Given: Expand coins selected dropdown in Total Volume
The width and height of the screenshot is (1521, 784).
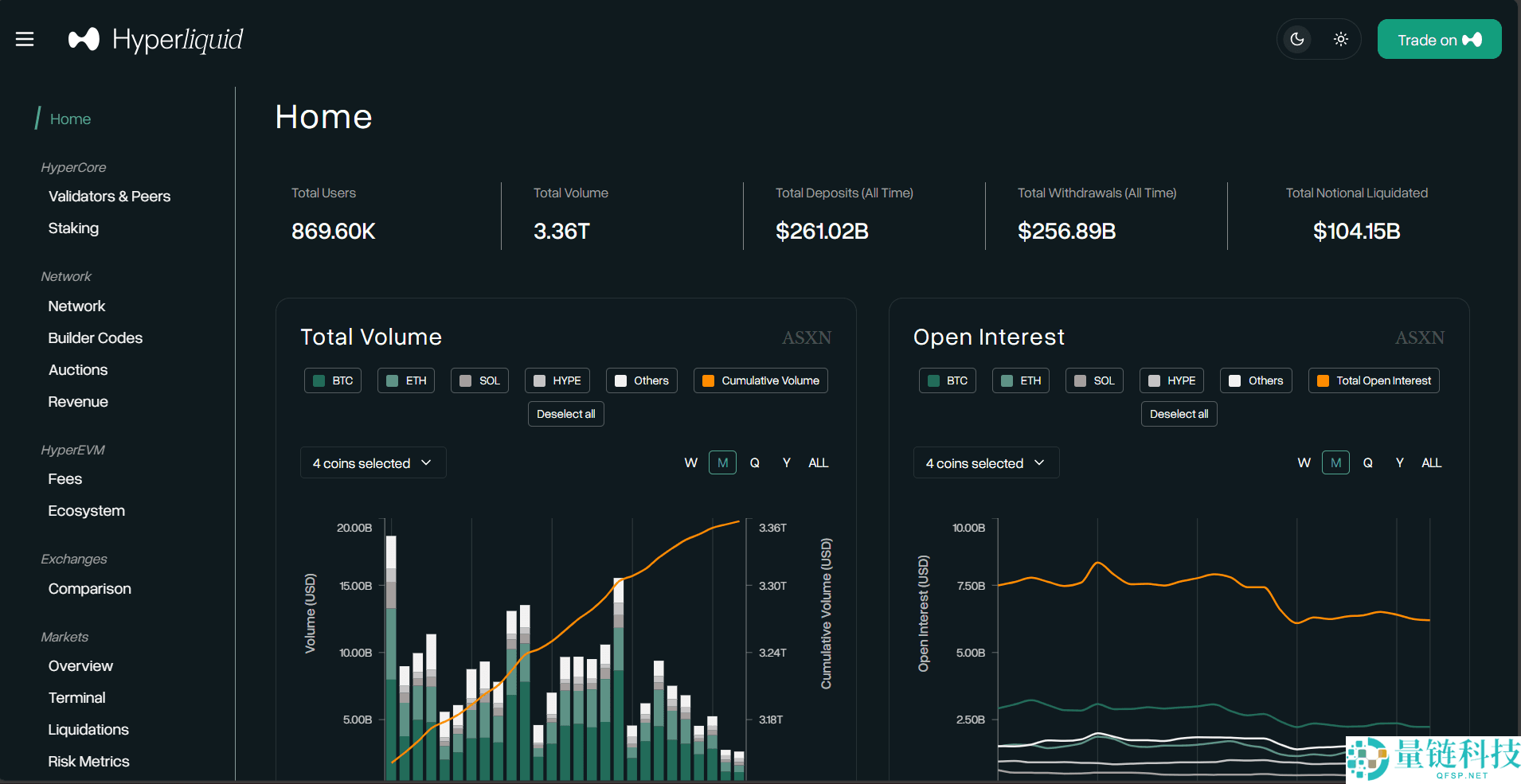Looking at the screenshot, I should (373, 462).
